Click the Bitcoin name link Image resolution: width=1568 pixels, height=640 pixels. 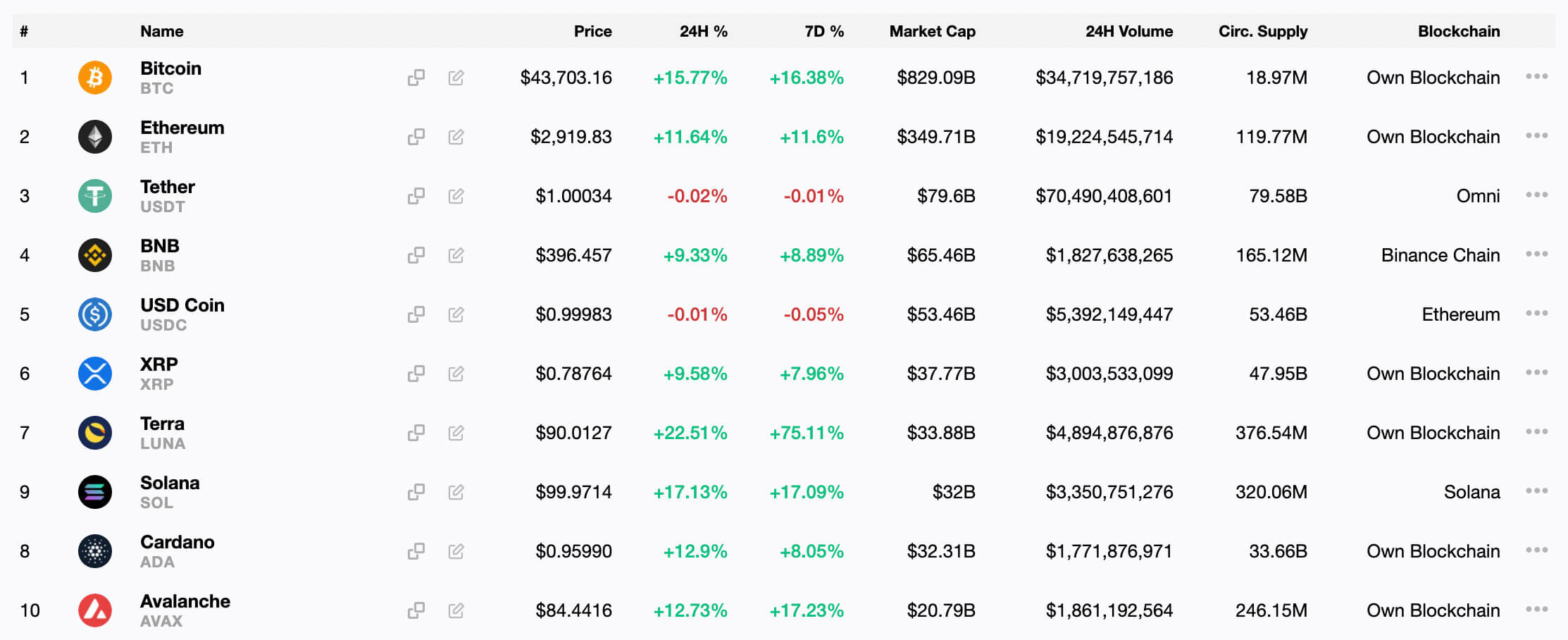[x=170, y=68]
